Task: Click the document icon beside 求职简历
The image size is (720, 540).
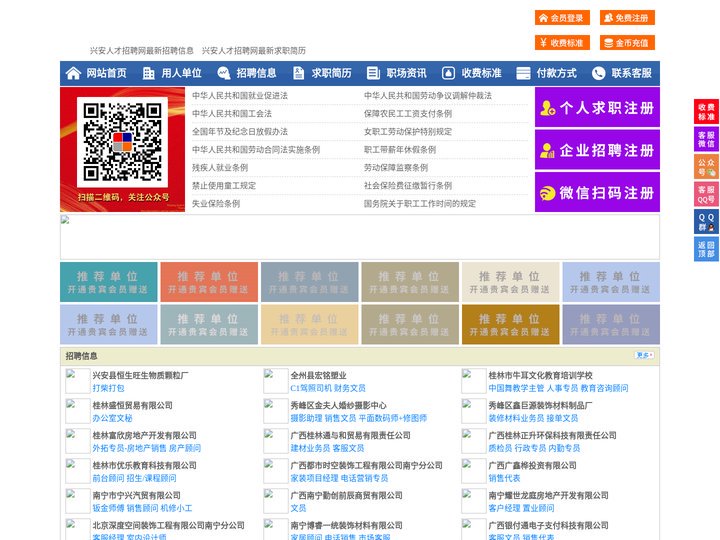Action: point(298,73)
